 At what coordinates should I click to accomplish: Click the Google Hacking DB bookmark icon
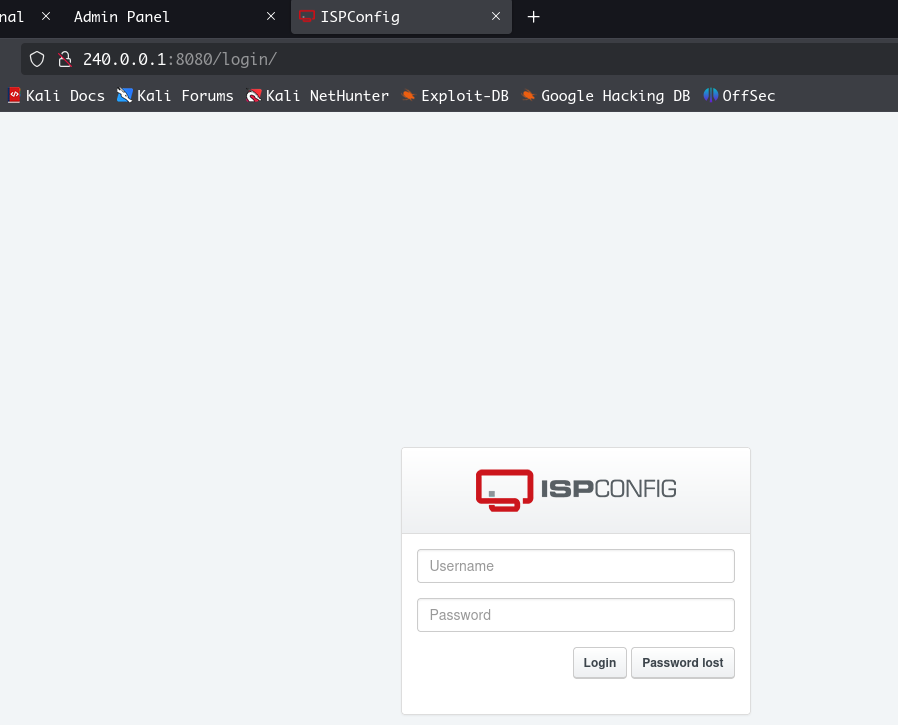pos(528,95)
